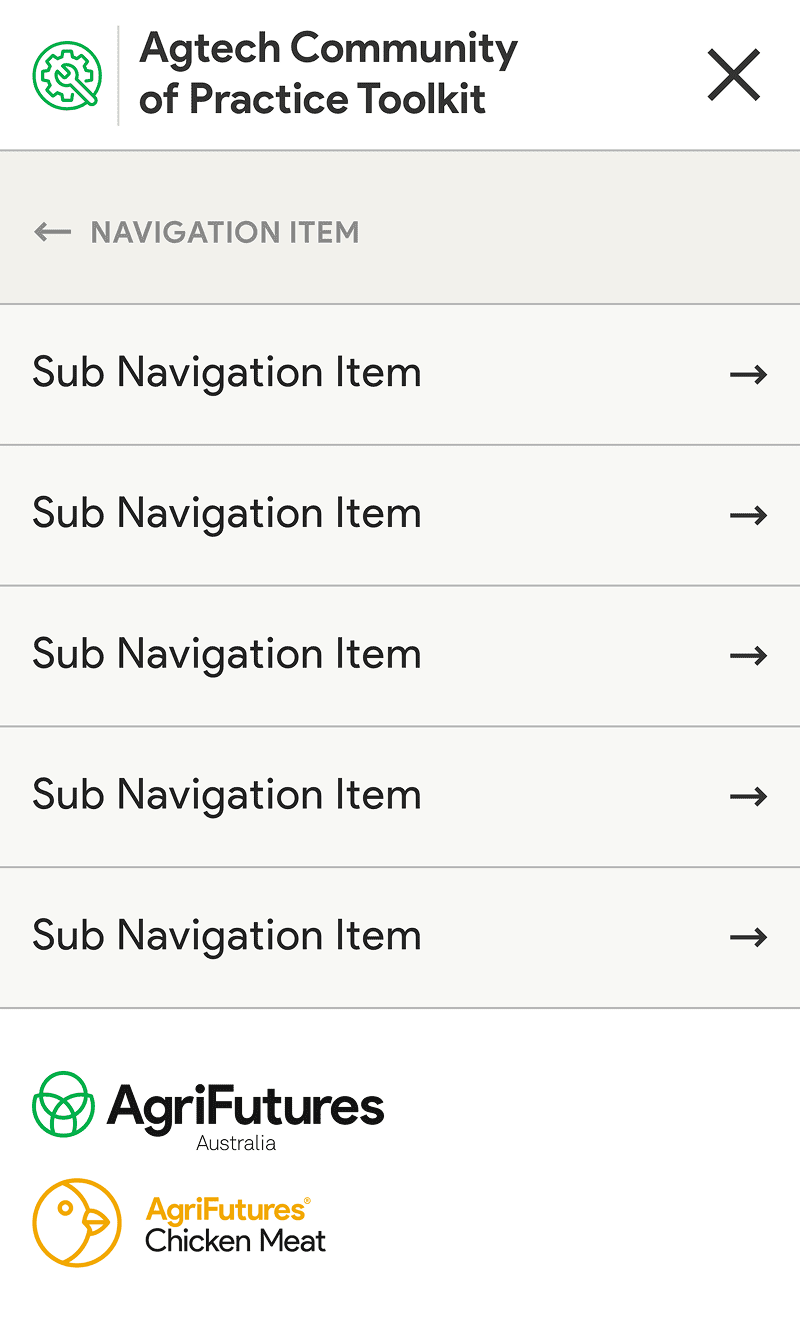Click the back arrow beside Navigation Item

pyautogui.click(x=52, y=233)
